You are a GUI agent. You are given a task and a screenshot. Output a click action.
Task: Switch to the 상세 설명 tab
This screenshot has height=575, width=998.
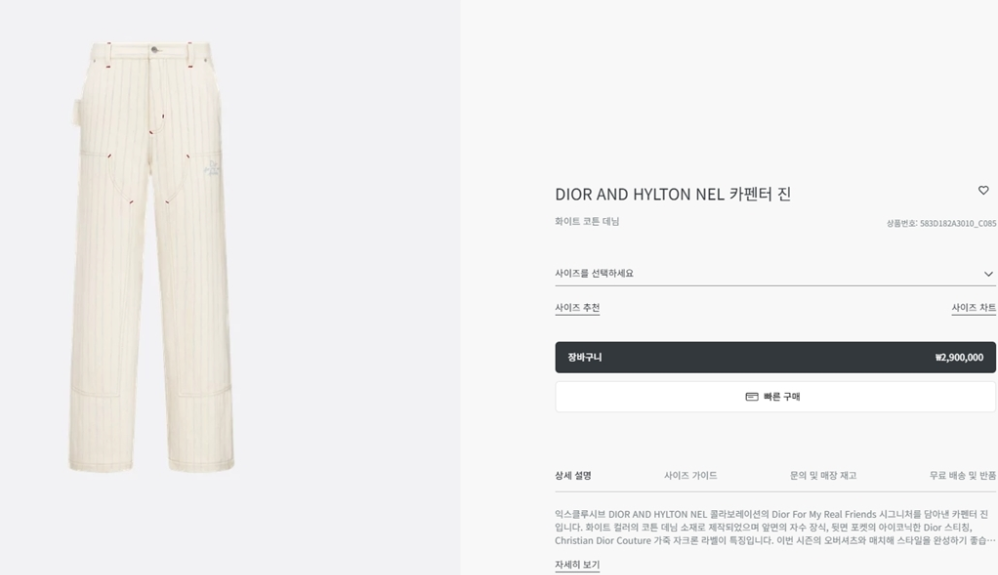(x=573, y=476)
